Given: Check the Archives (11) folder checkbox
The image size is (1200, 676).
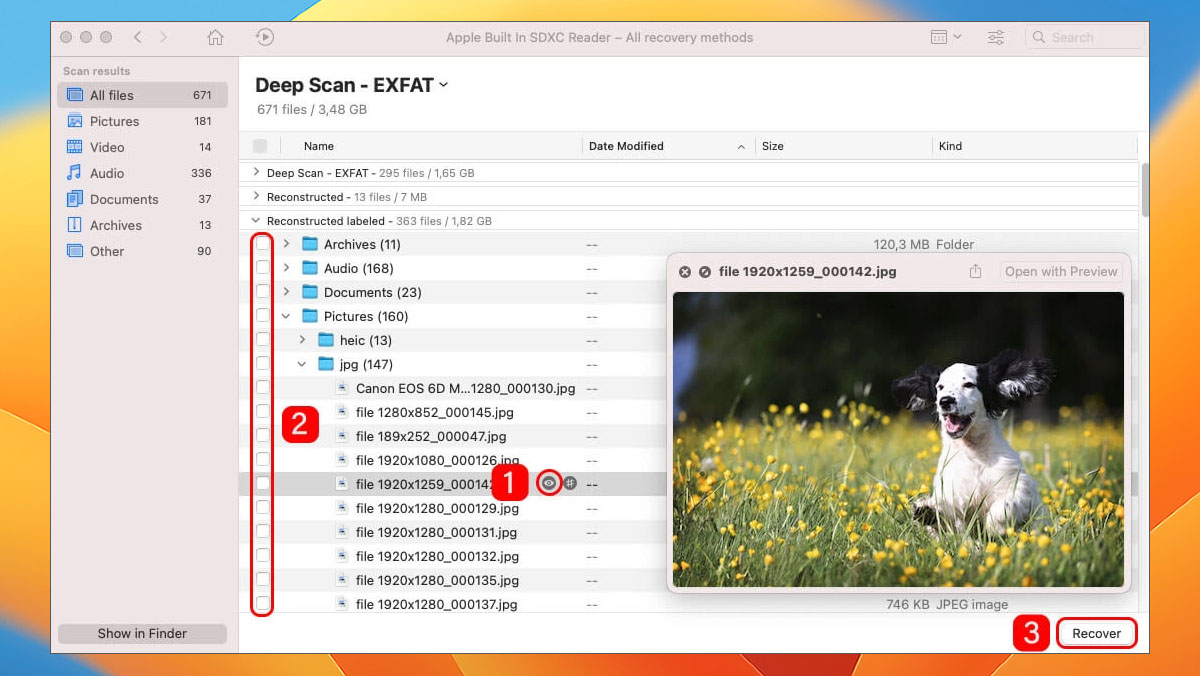Looking at the screenshot, I should click(x=262, y=244).
